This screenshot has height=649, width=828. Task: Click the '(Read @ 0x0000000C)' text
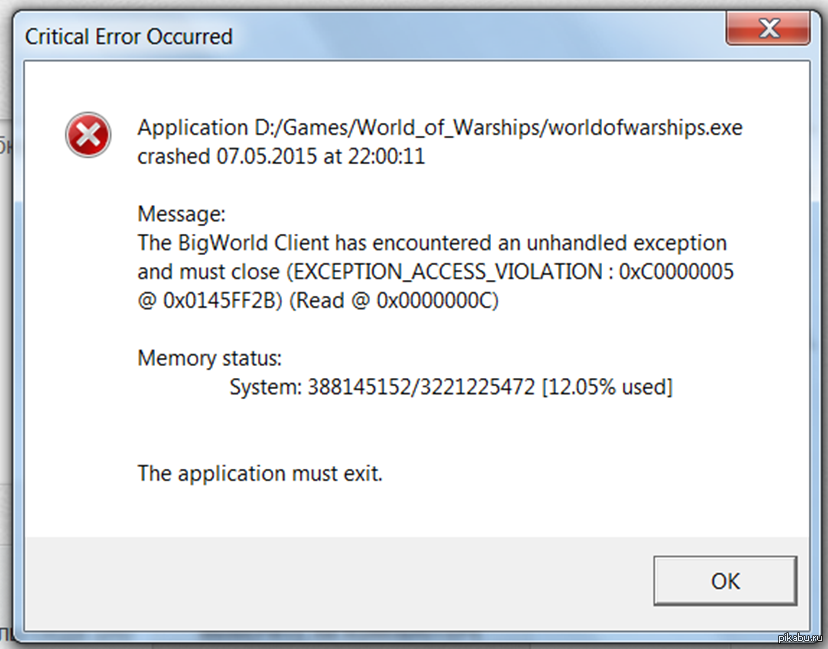point(393,300)
